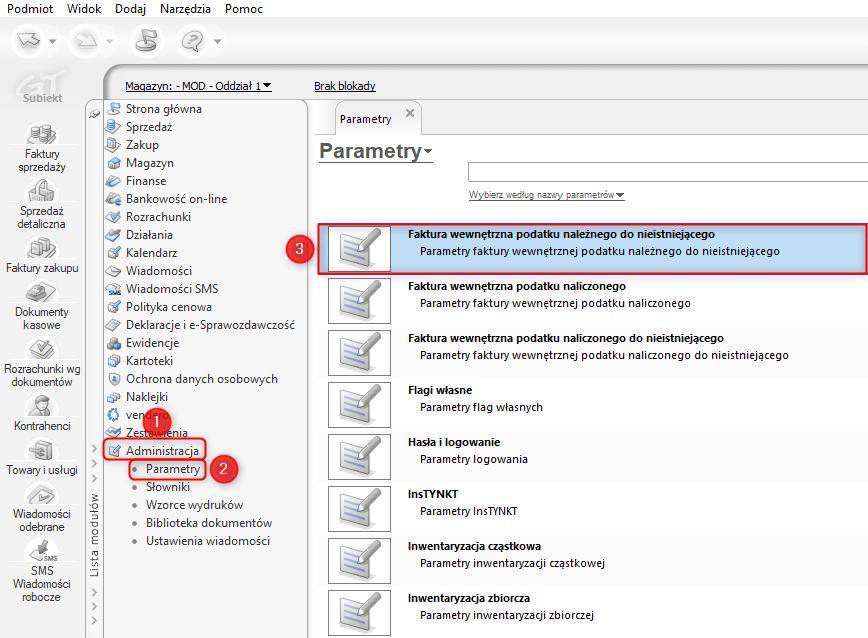The height and width of the screenshot is (638, 868).
Task: Click the Sprzedaż detaliczna basket icon
Action: [42, 190]
